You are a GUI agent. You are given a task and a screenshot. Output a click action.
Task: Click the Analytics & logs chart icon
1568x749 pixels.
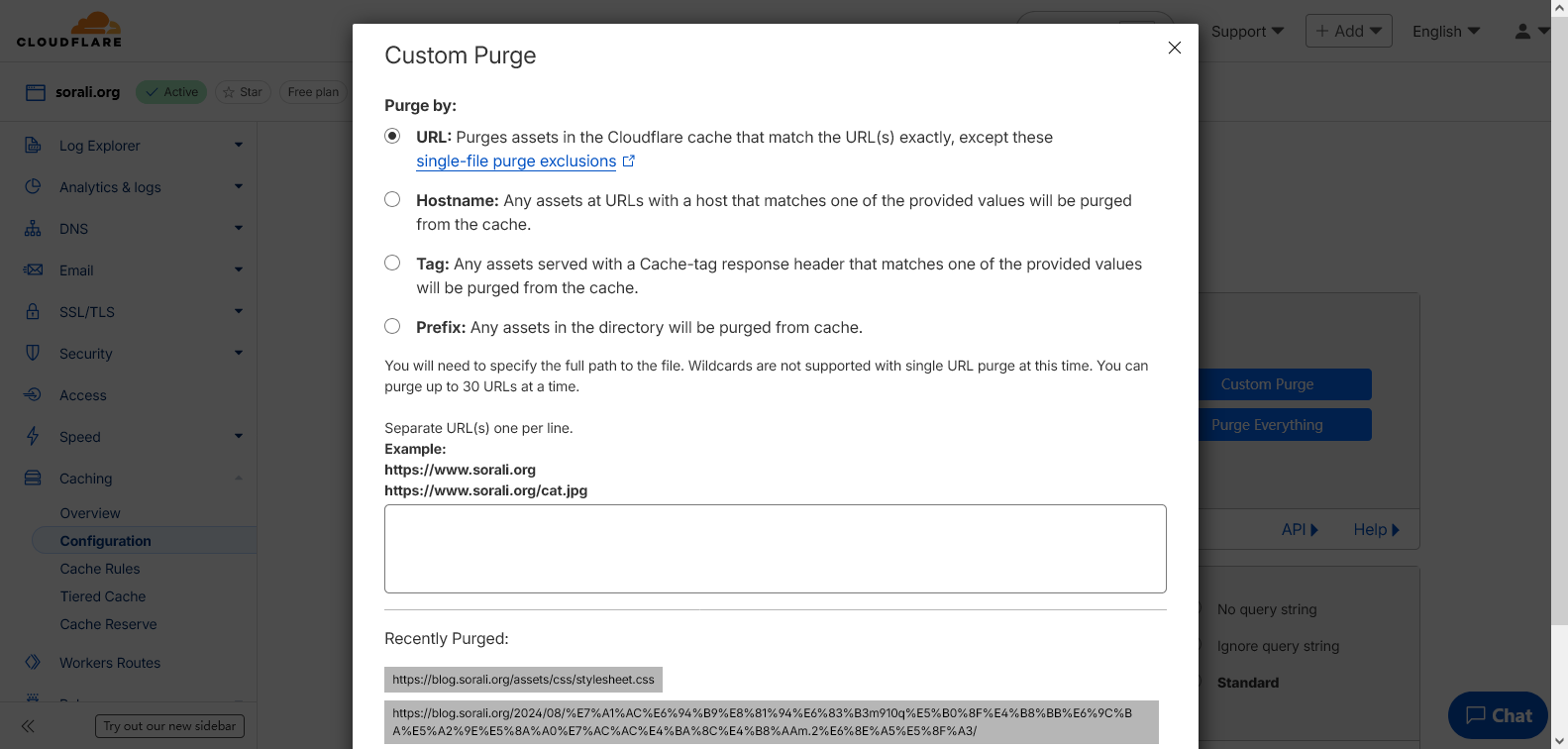coord(33,187)
